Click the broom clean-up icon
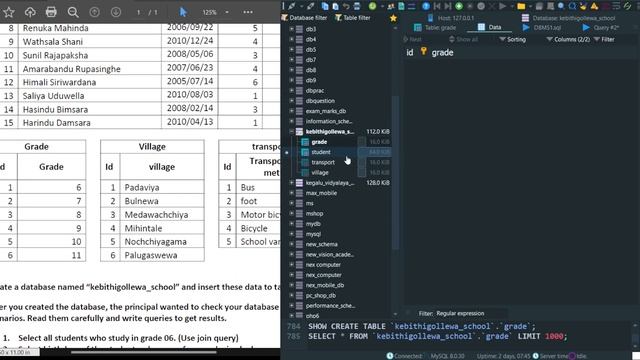The width and height of the screenshot is (640, 360). [x=583, y=6]
